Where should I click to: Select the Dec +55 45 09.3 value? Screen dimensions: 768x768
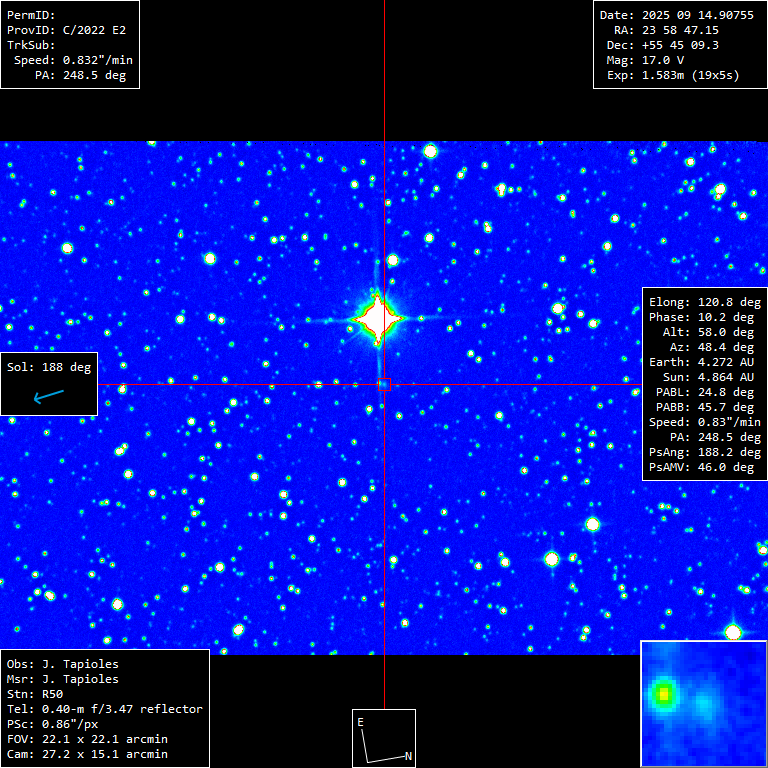click(680, 46)
